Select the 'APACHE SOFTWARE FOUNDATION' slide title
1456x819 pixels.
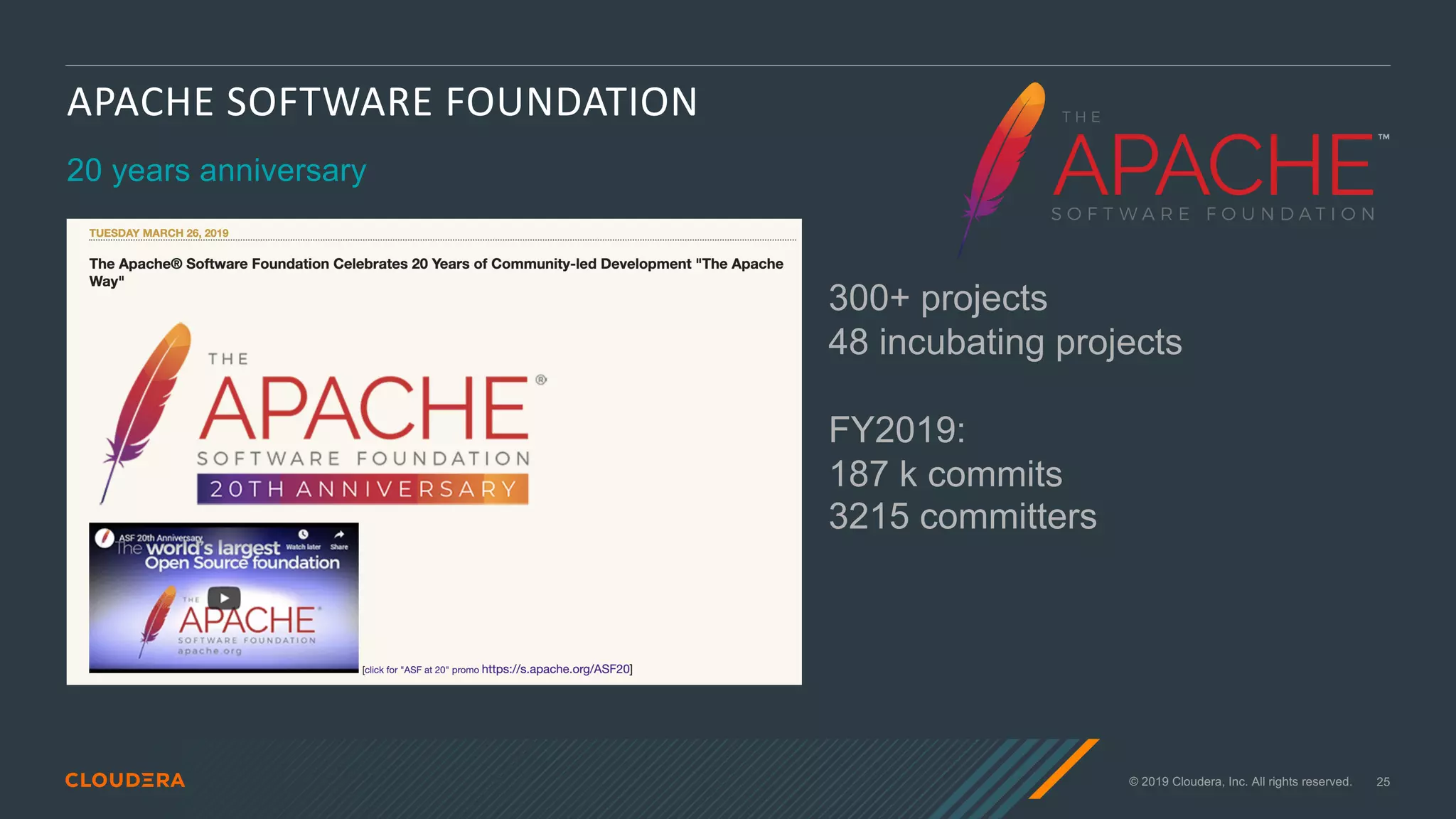382,102
